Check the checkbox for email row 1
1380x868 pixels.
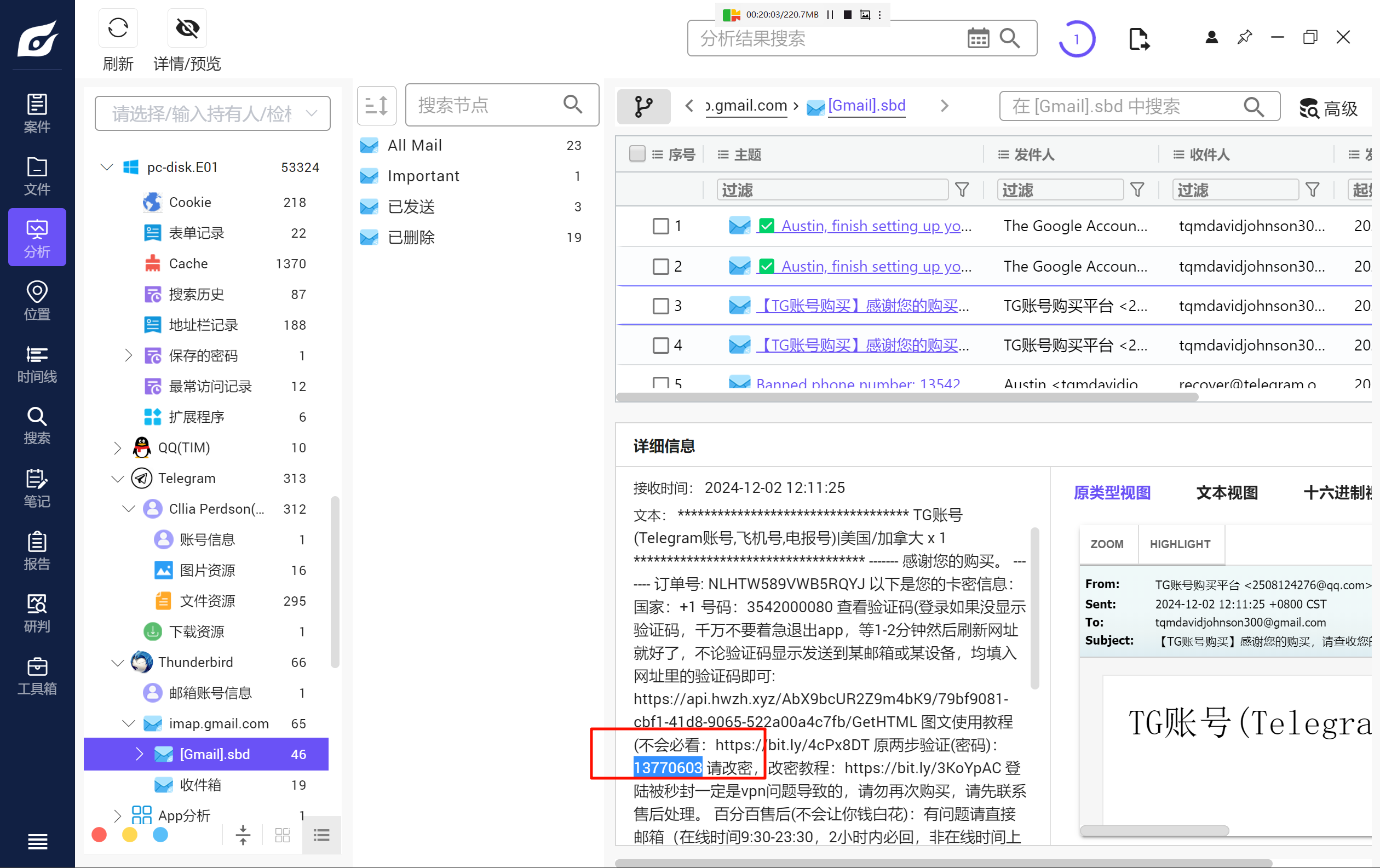(660, 226)
